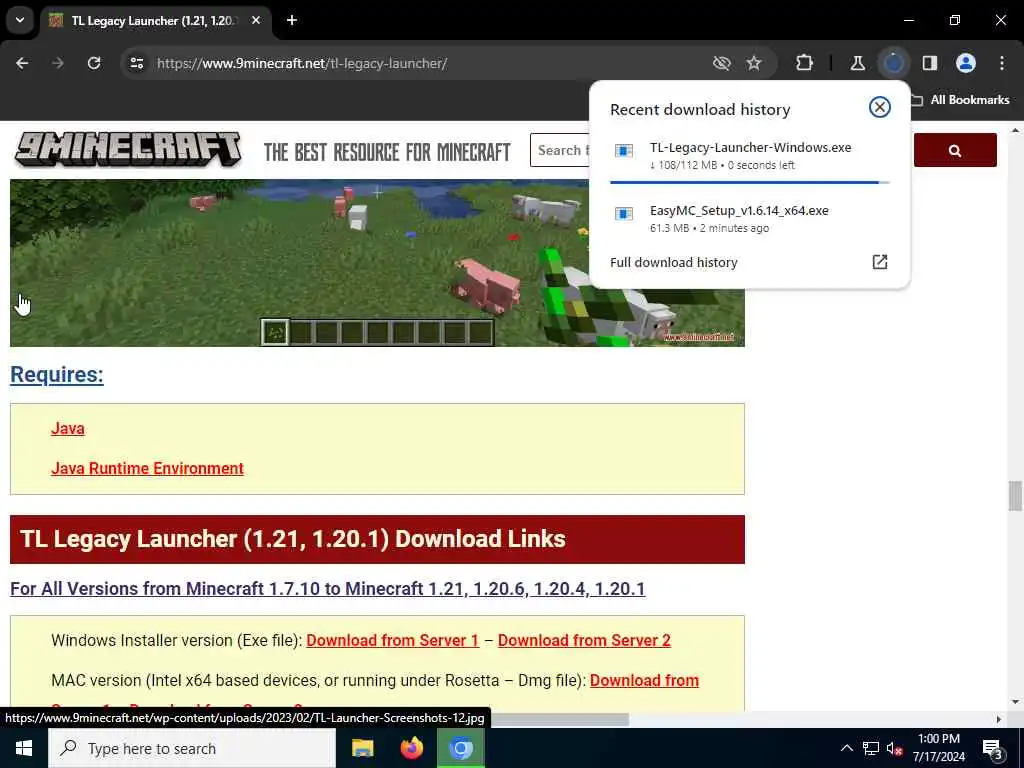Go back to the previous page
The height and width of the screenshot is (768, 1024).
(x=22, y=63)
